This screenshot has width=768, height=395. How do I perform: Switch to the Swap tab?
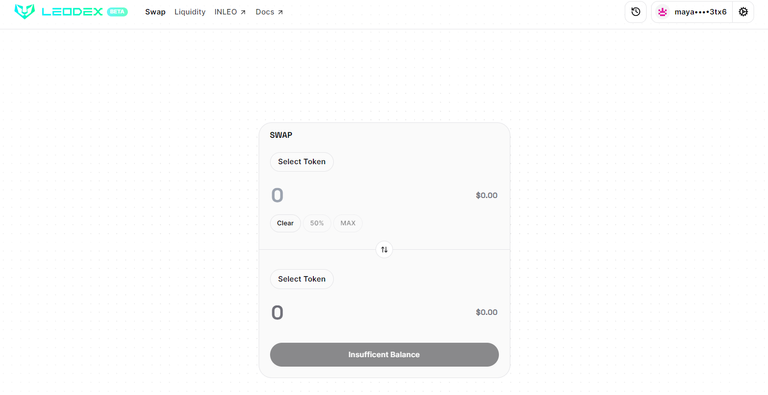point(155,12)
